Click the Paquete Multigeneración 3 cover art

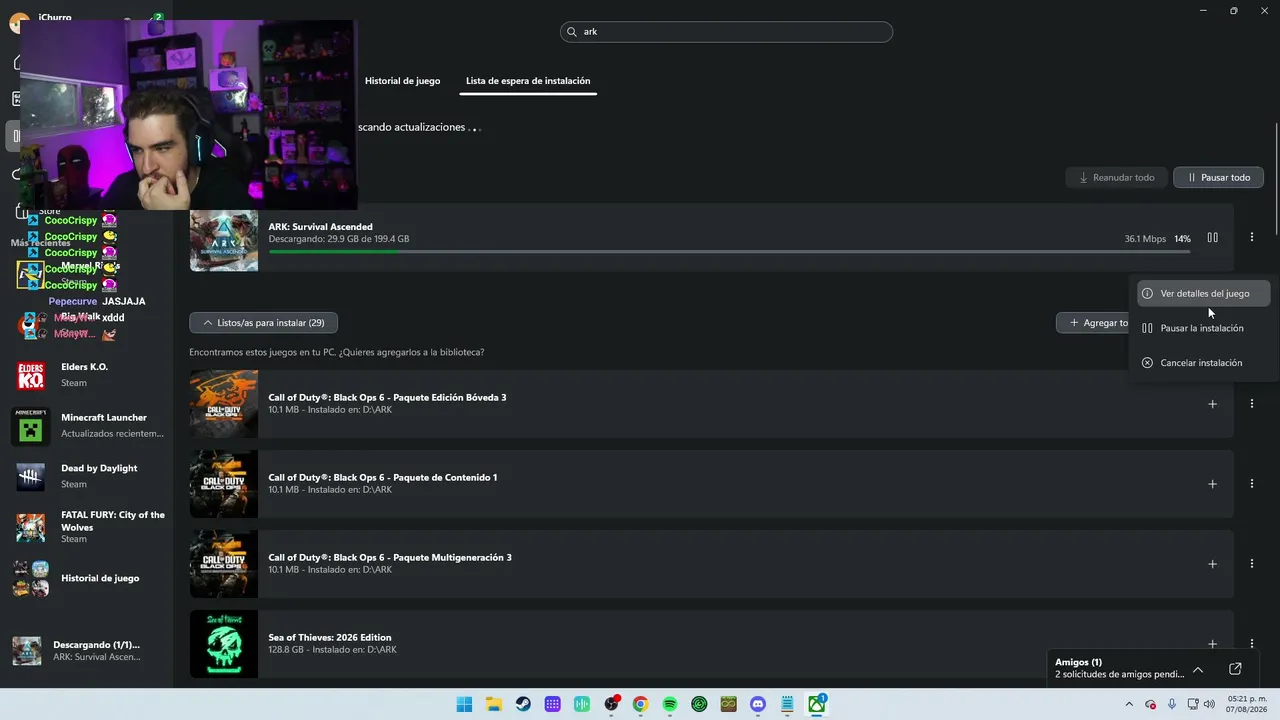(224, 564)
